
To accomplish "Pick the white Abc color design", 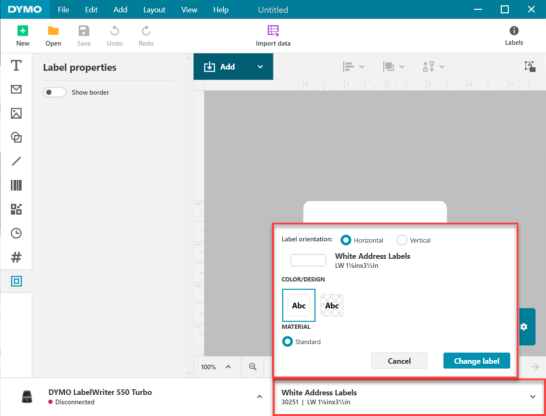I will click(299, 305).
